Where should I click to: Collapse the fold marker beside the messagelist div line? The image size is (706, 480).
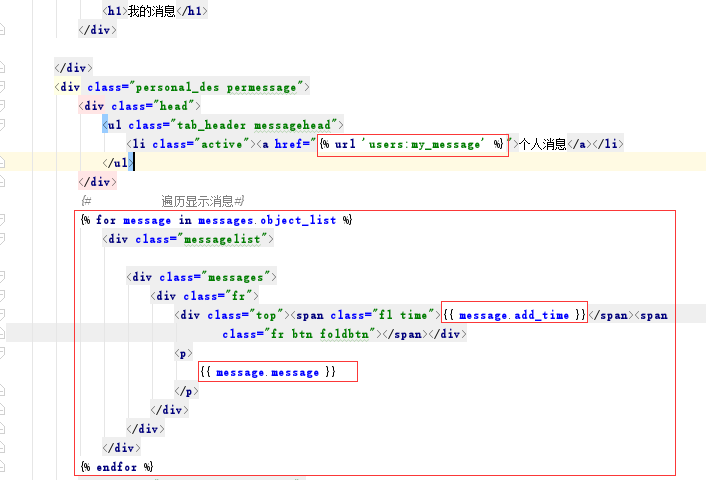(2, 239)
